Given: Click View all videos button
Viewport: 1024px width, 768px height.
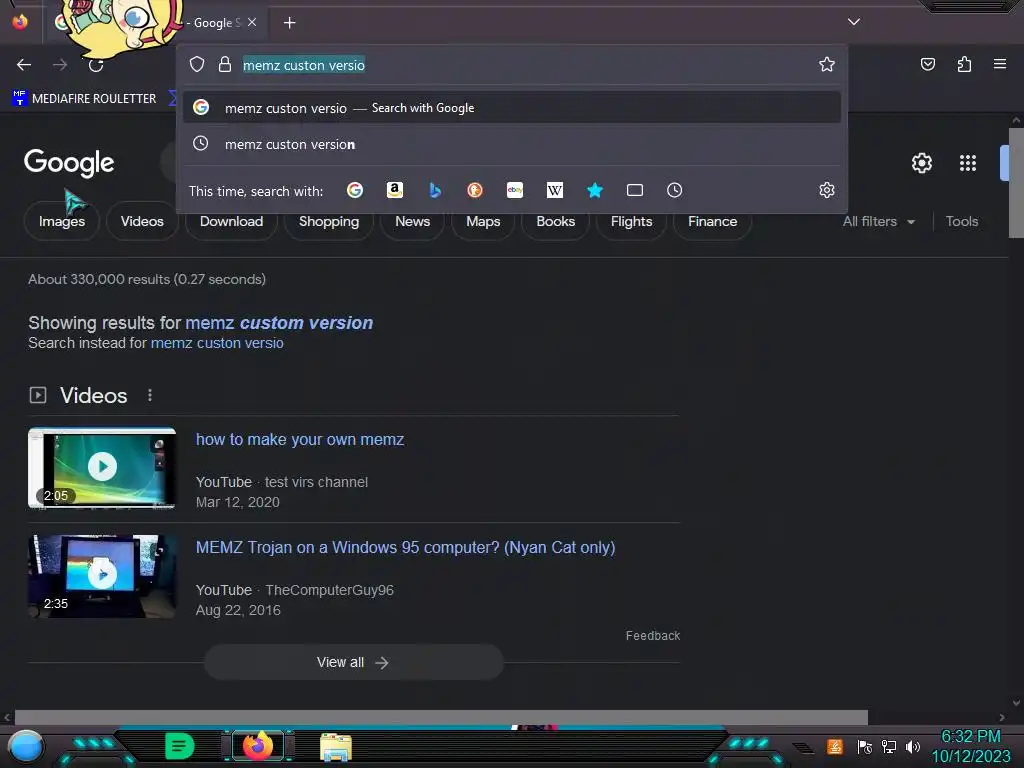Looking at the screenshot, I should 353,662.
